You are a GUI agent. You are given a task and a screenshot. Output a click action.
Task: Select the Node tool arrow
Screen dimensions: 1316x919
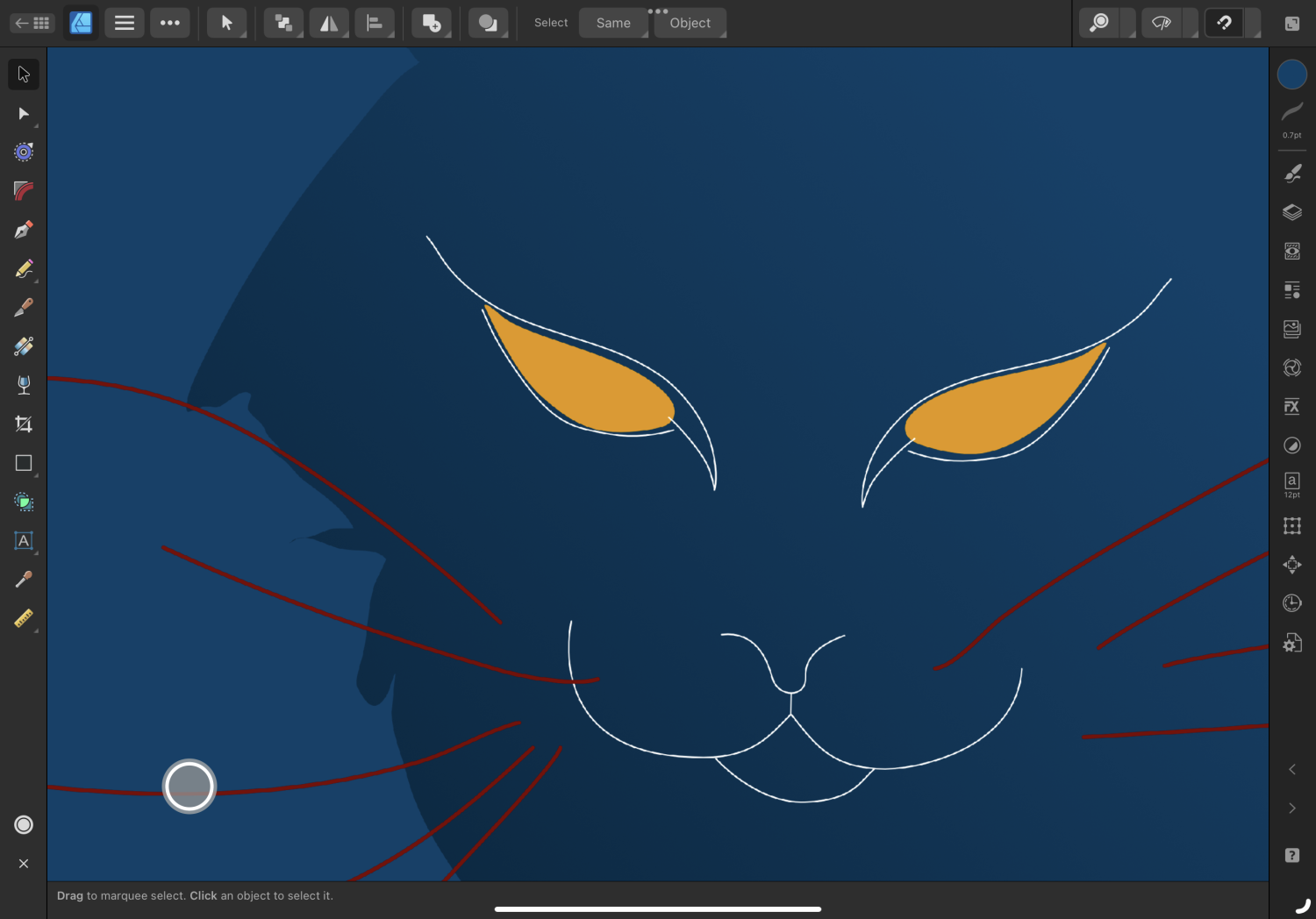pyautogui.click(x=24, y=114)
